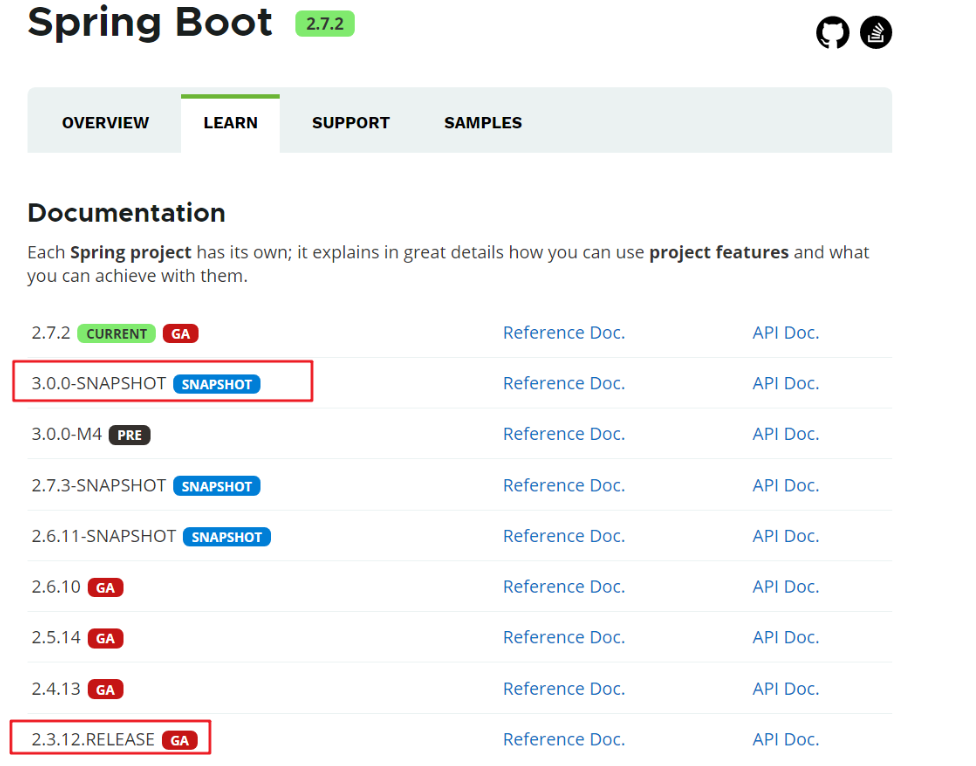This screenshot has width=976, height=766.
Task: Click the 2.7.2 version badge beside the title
Action: tap(324, 24)
